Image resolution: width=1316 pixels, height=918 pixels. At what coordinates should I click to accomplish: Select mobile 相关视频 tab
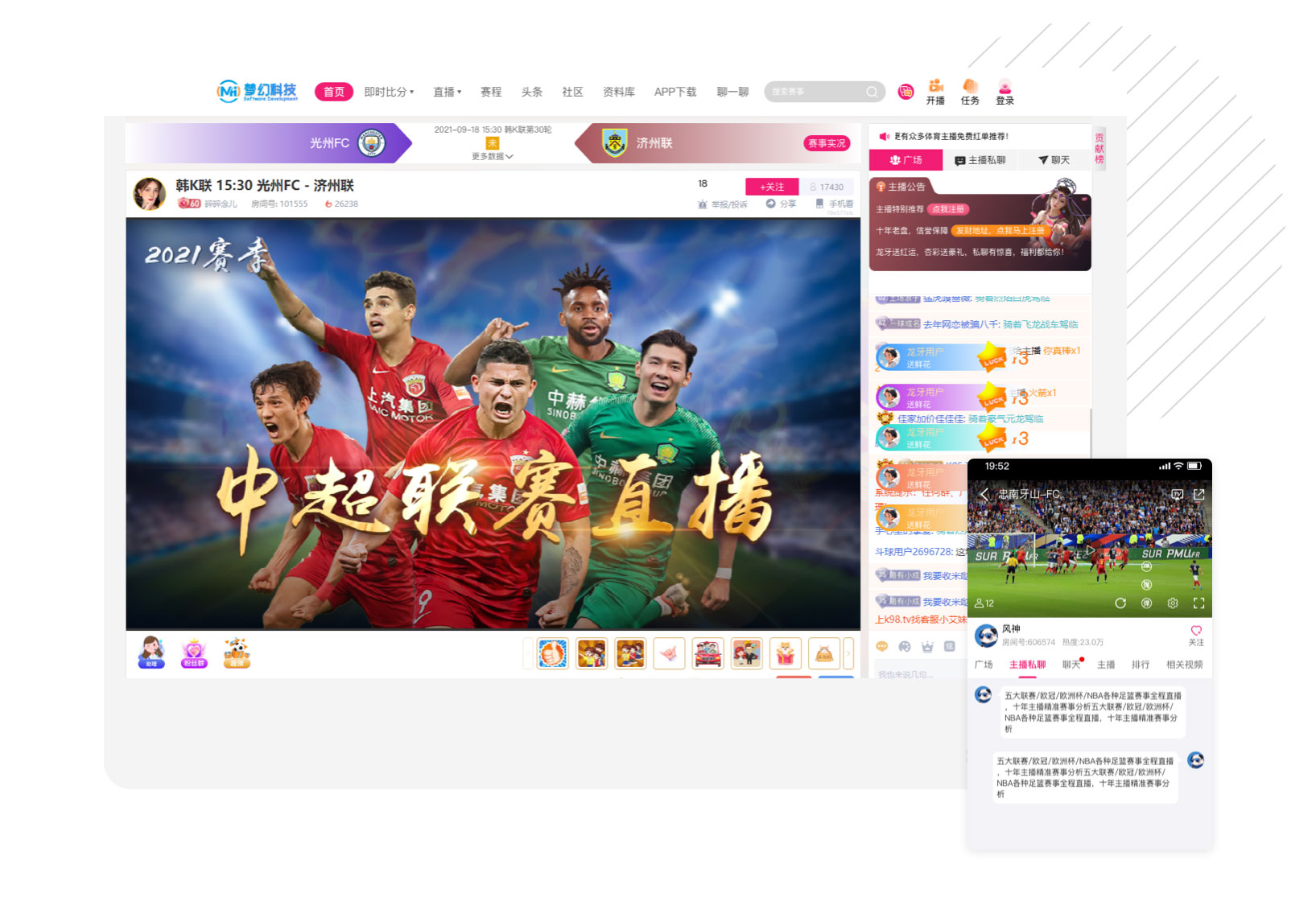(1185, 665)
